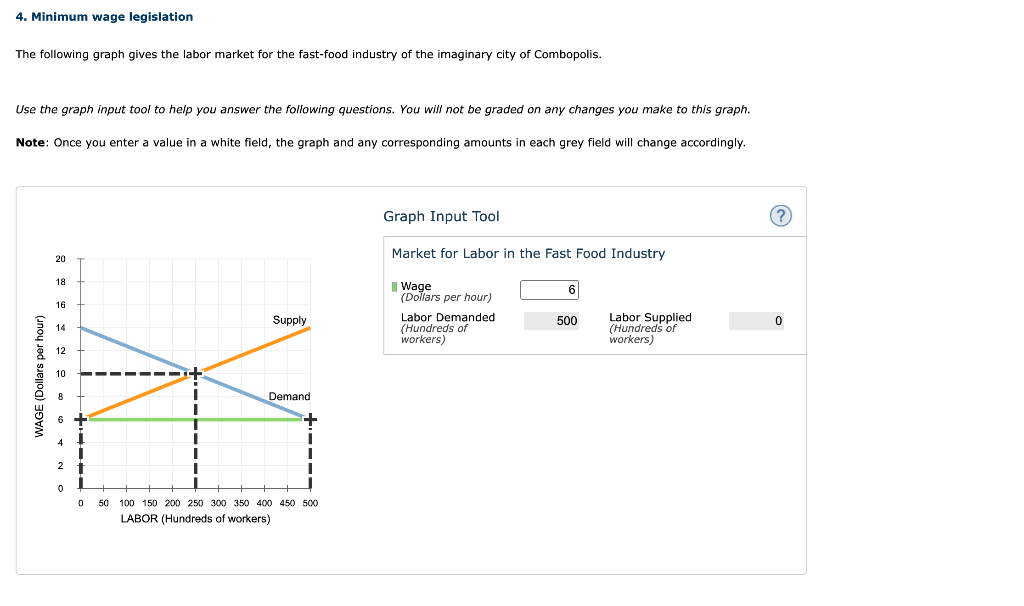Click the dashed horizontal line at wage 10
Viewport: 1024px width, 606px height.
coord(134,374)
